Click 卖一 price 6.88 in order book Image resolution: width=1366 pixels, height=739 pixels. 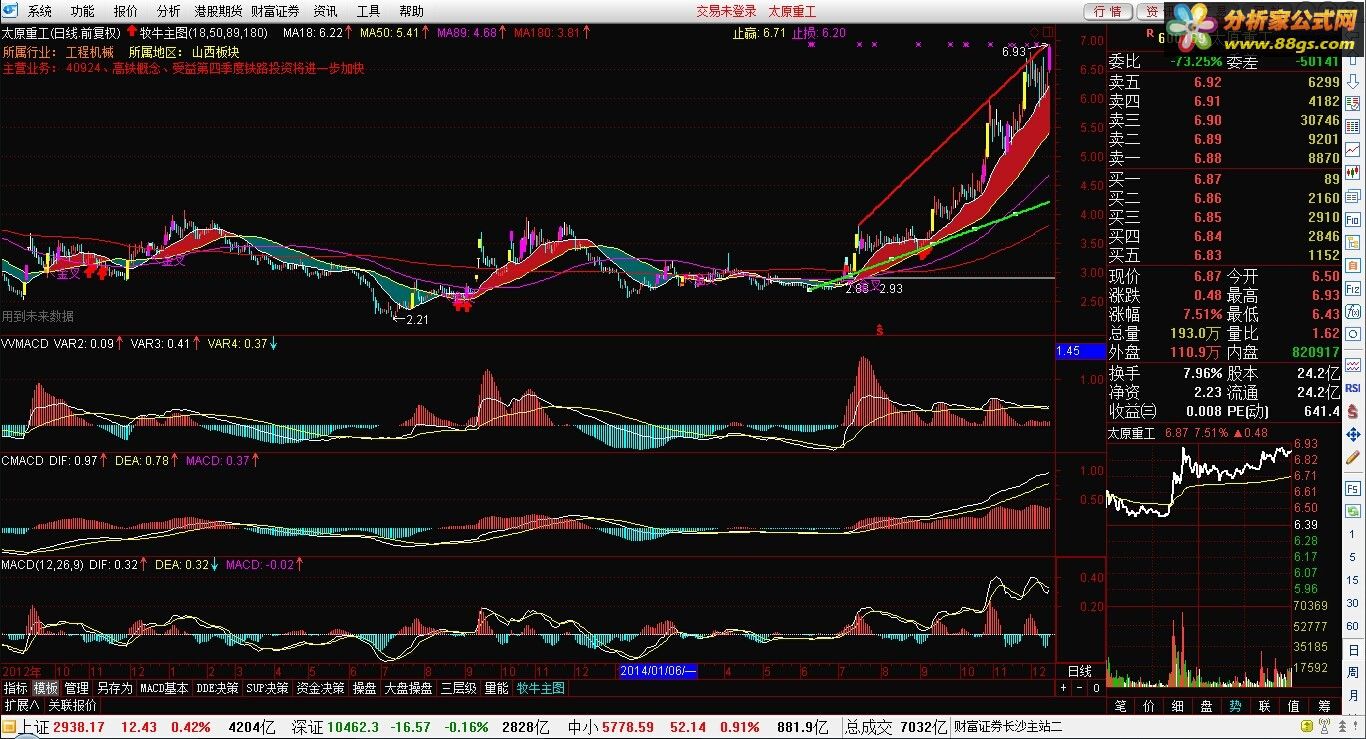click(x=1207, y=158)
